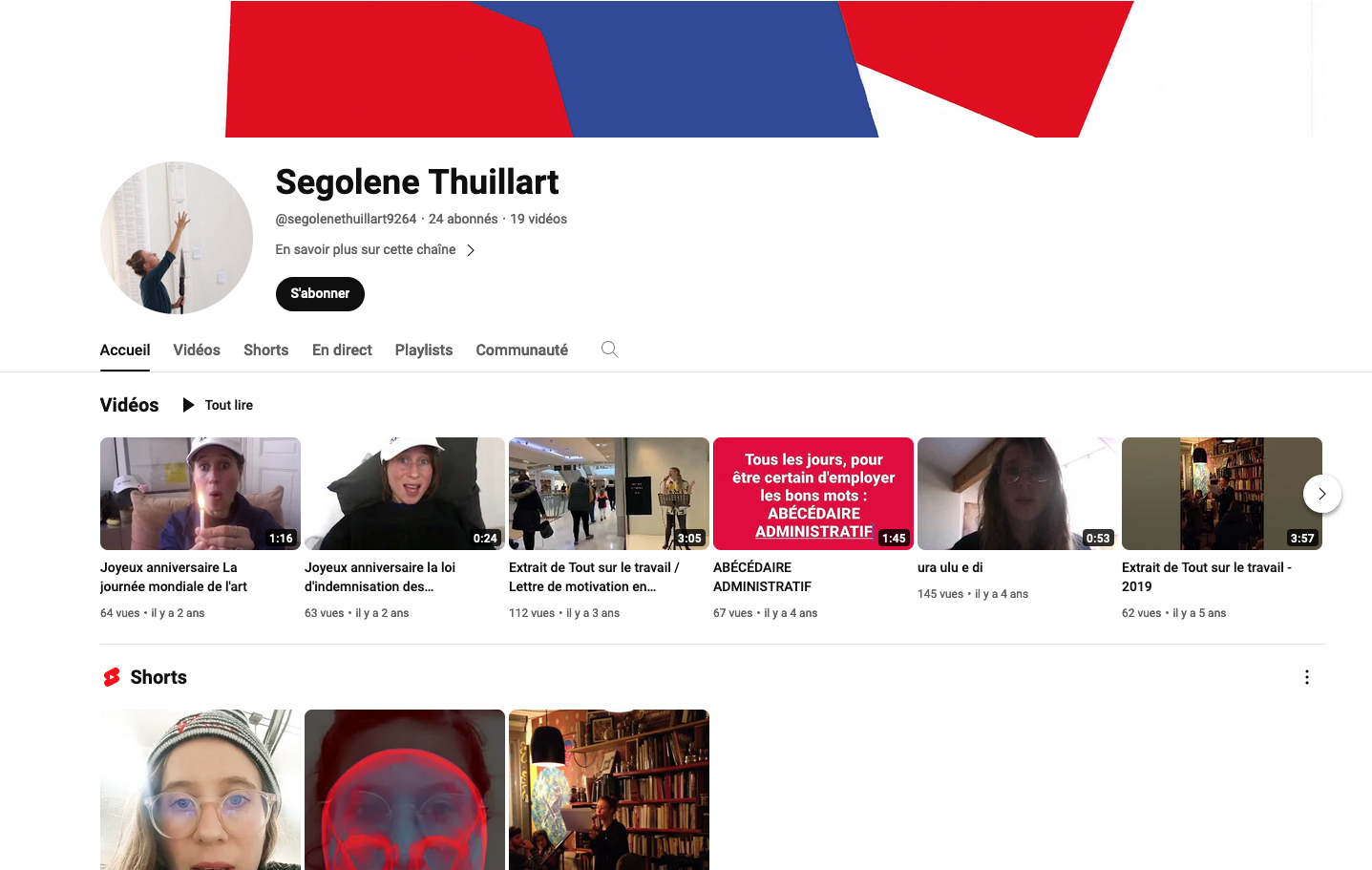This screenshot has height=870, width=1372.
Task: Click the S'abonner subscribe button
Action: 320,293
